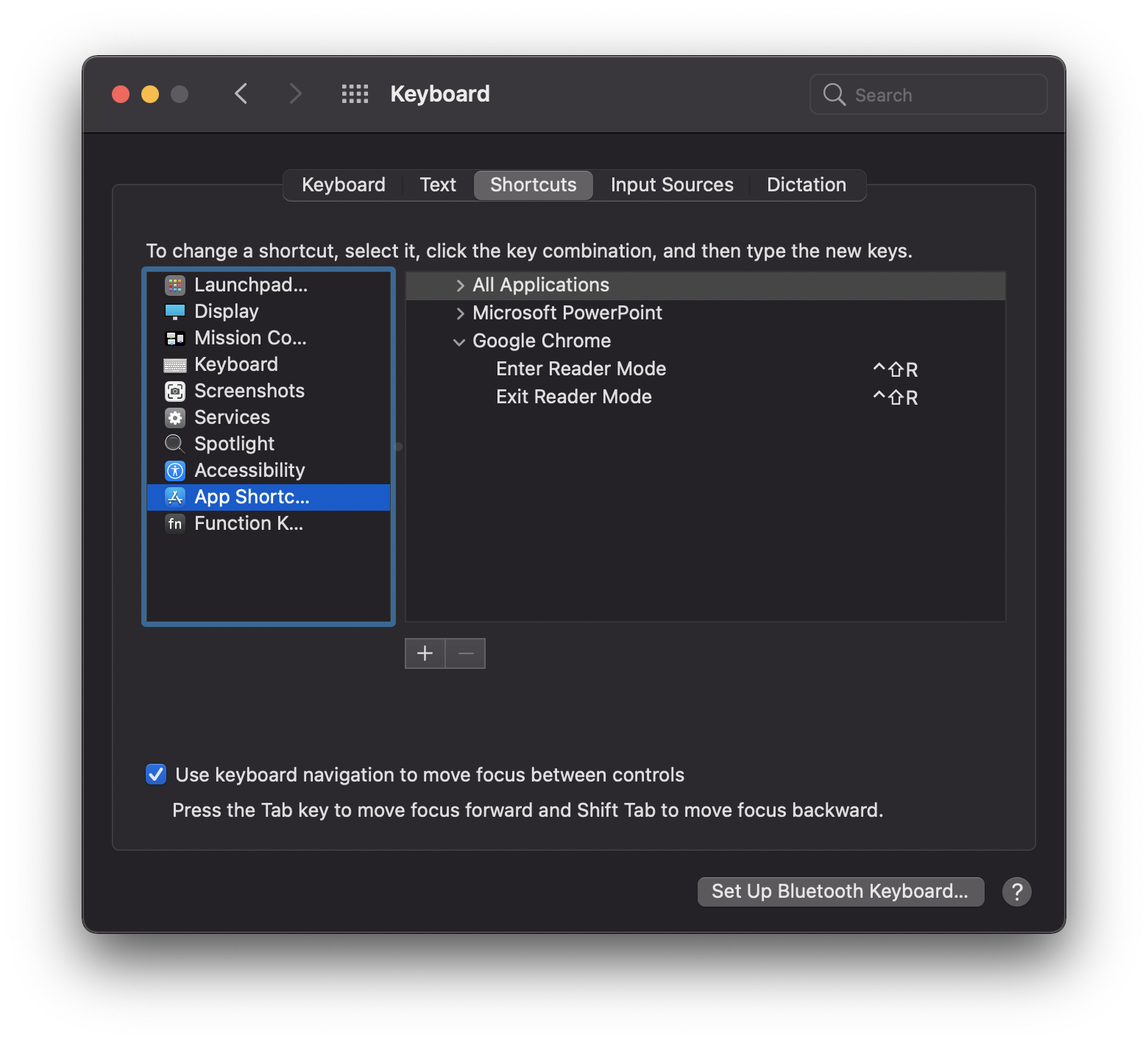1148x1042 pixels.
Task: Select the Spotlight category label
Action: (234, 444)
